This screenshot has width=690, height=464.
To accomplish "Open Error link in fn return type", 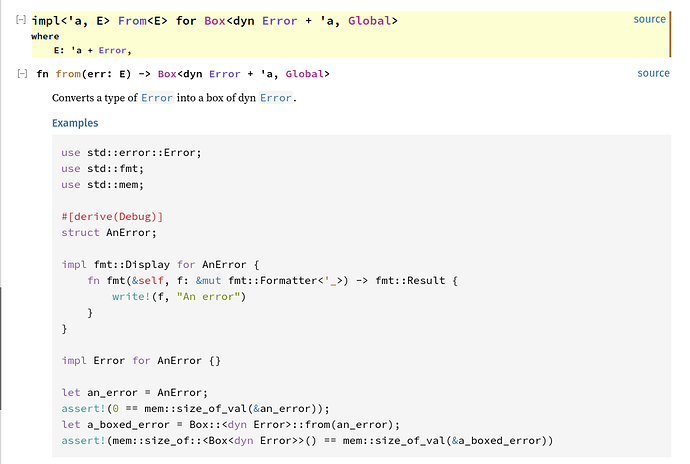I will click(x=224, y=74).
